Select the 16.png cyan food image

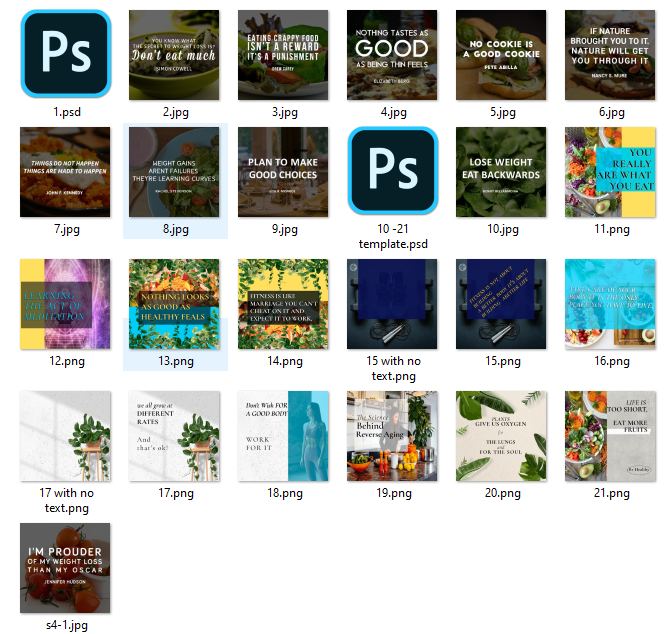click(610, 304)
